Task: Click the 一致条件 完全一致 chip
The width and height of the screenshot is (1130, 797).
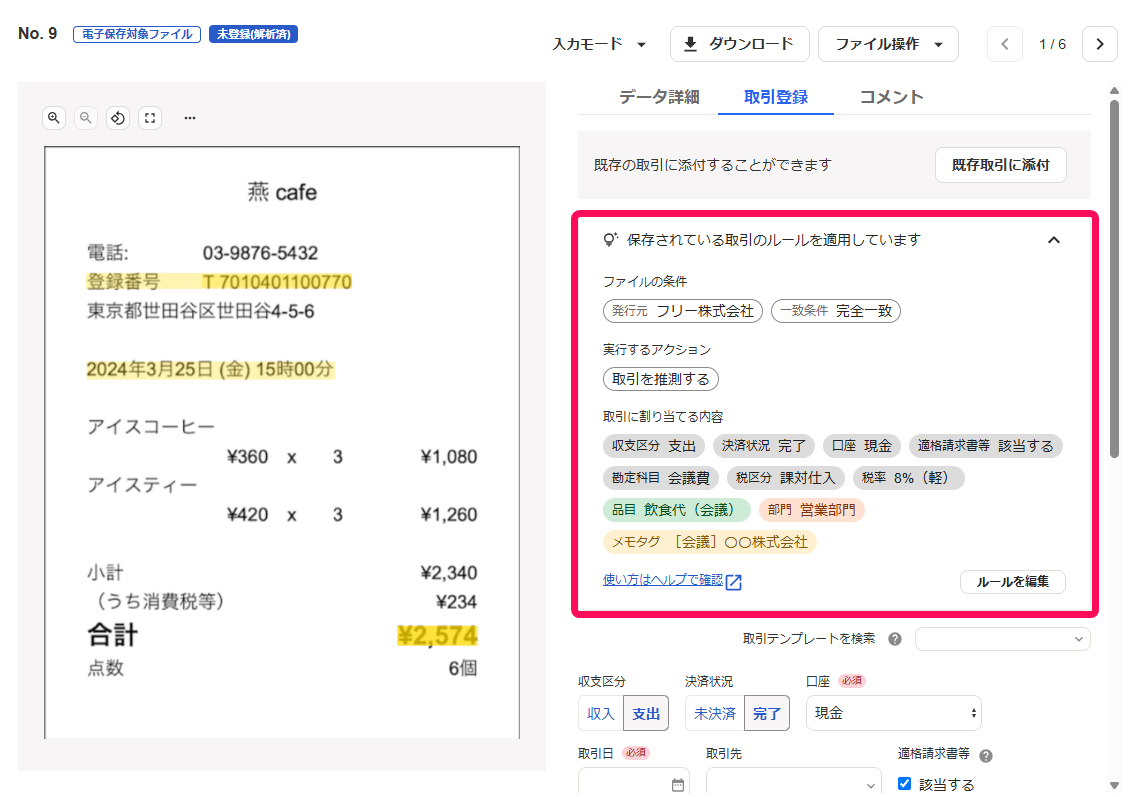Action: 836,311
